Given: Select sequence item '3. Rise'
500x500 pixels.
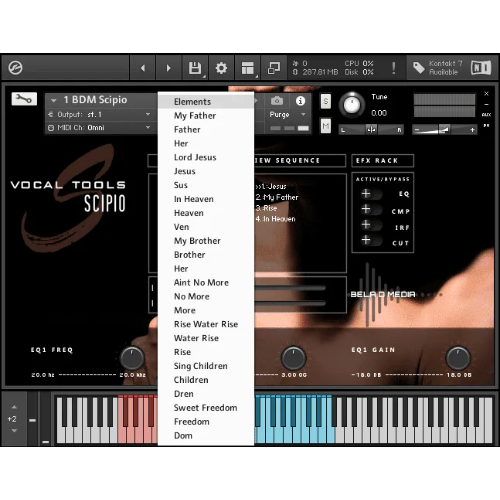Looking at the screenshot, I should (x=266, y=208).
